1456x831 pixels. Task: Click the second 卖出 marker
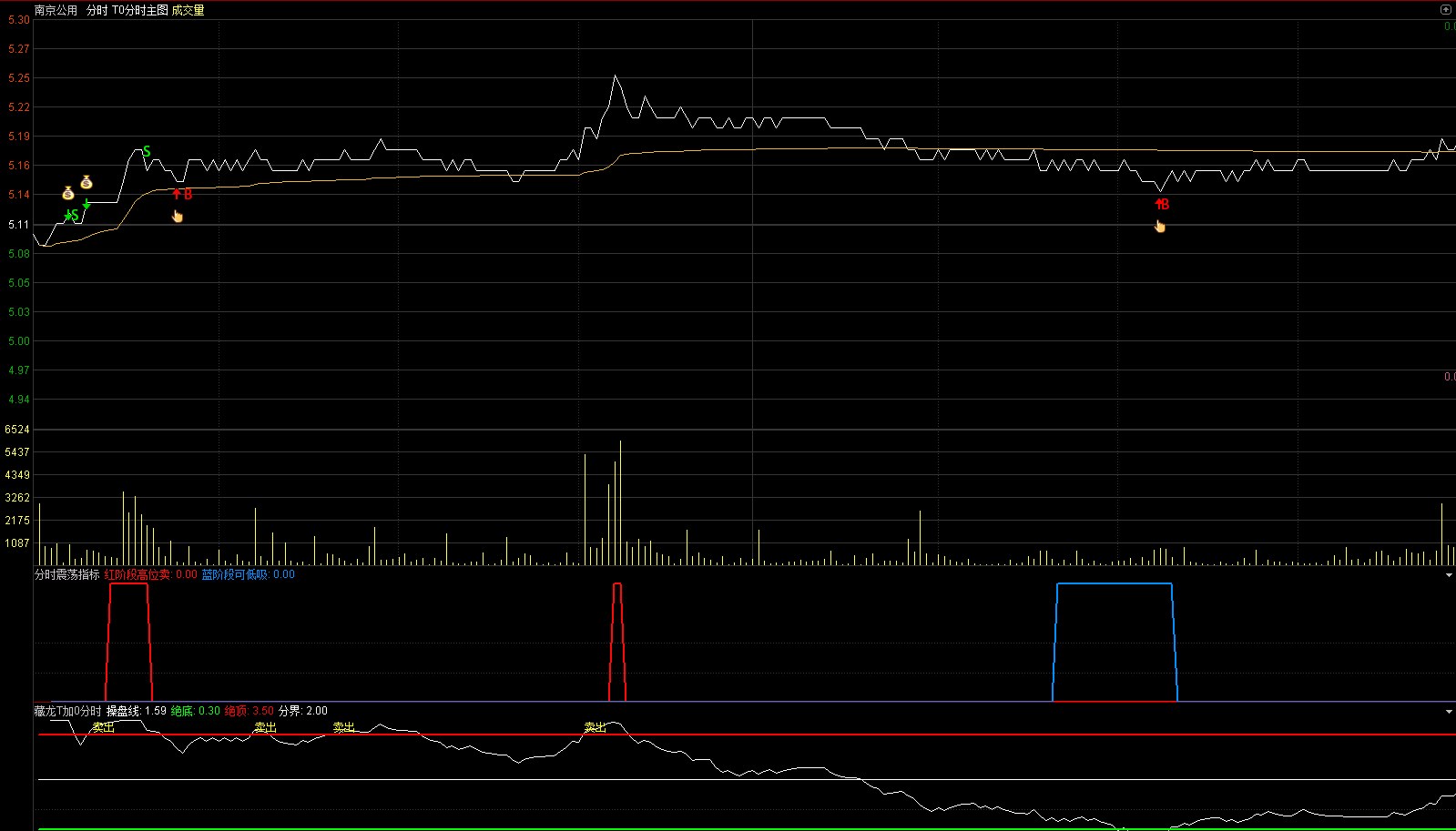pos(266,727)
